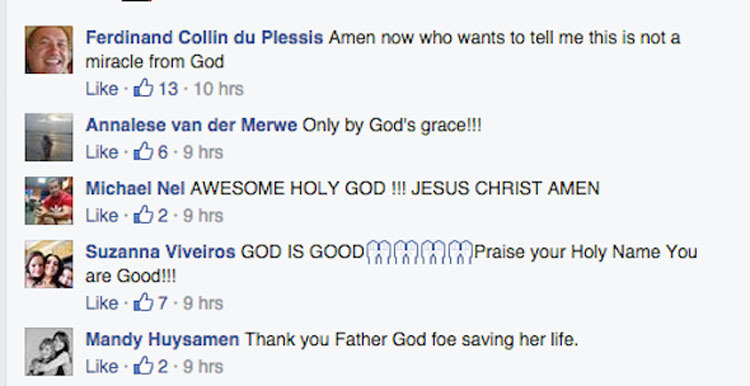
Task: Open Suzanna Viveiros name link
Action: 160,252
